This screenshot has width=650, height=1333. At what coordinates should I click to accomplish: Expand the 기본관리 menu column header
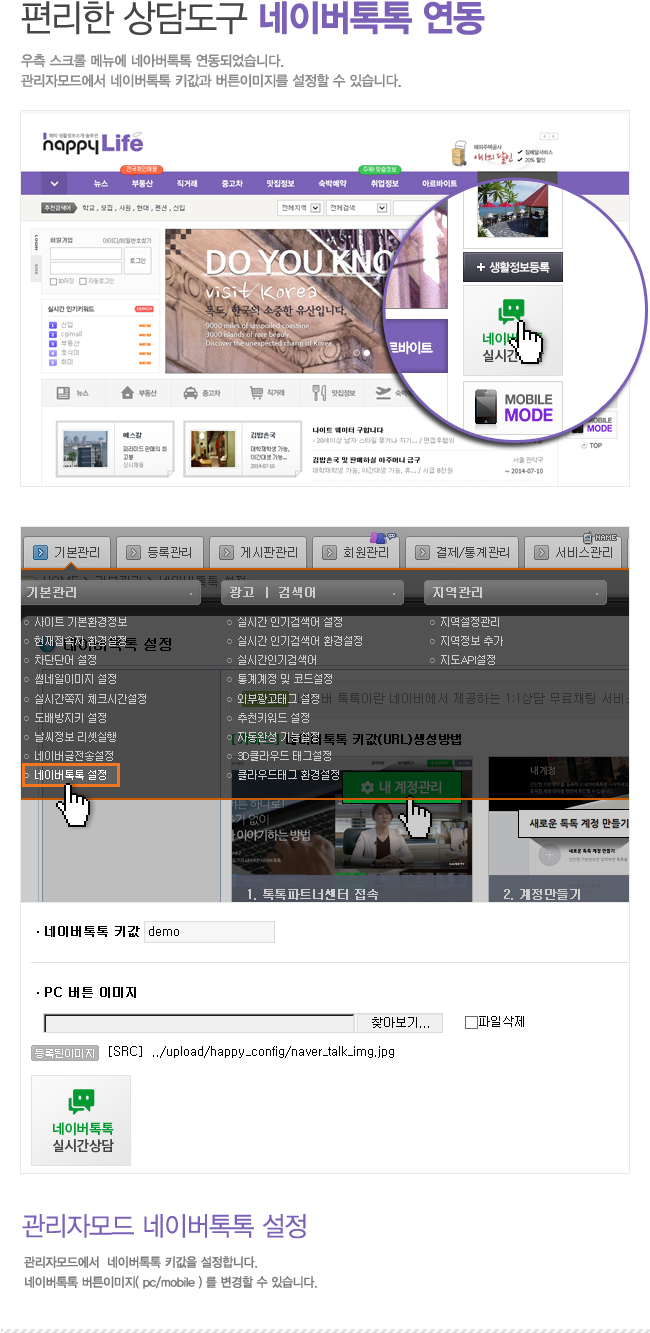click(x=112, y=593)
